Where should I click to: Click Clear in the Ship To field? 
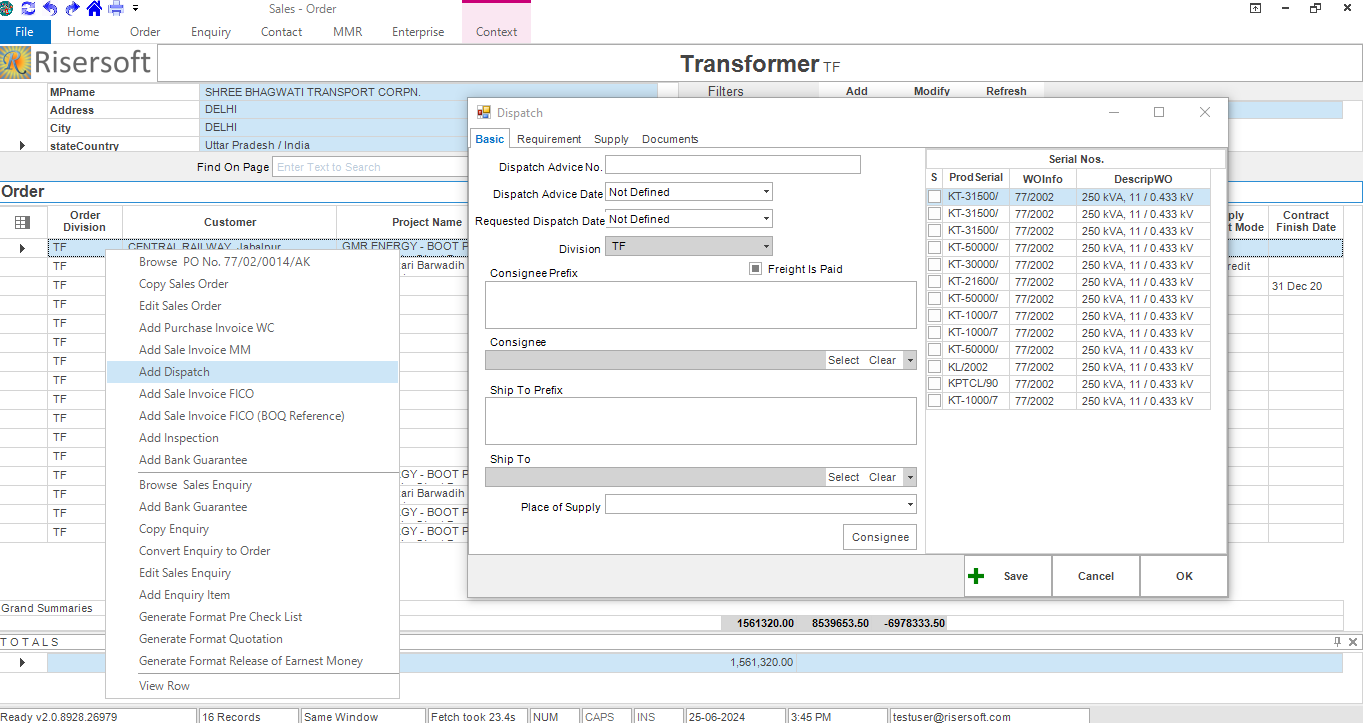pos(882,477)
